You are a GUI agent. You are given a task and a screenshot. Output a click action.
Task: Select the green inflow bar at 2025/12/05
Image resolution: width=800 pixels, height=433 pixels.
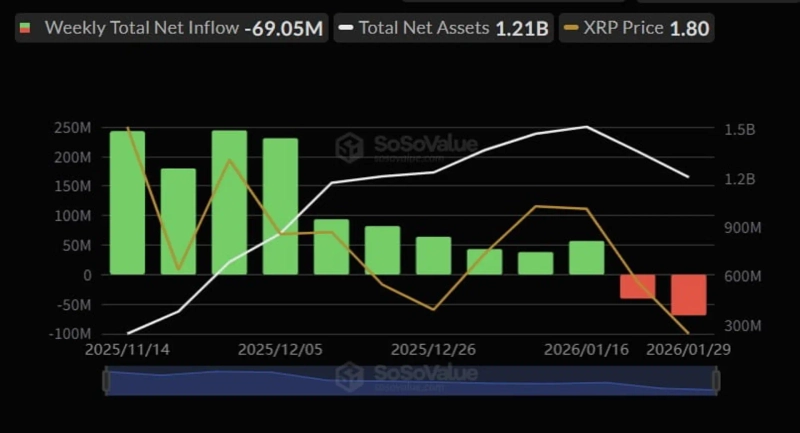point(280,206)
